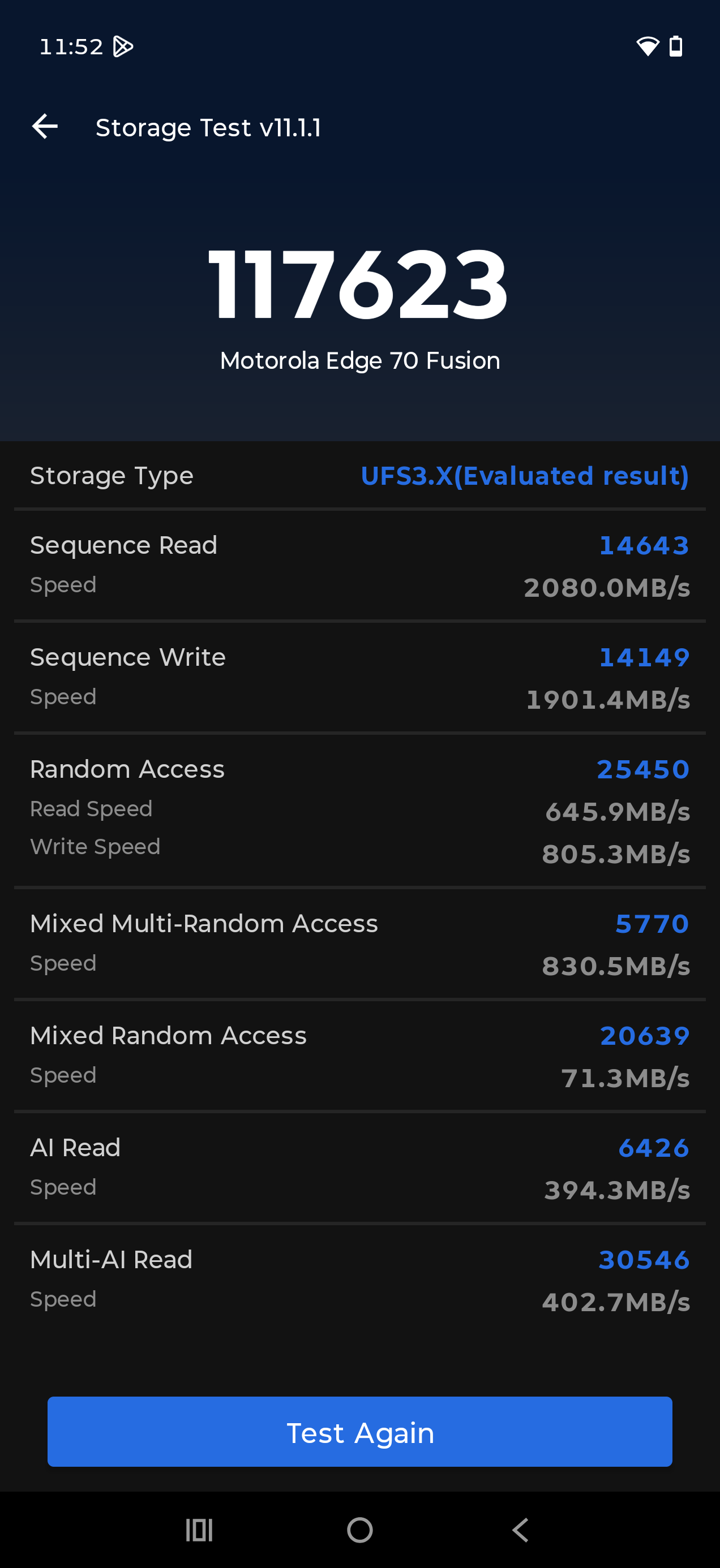Viewport: 720px width, 1568px height.
Task: Select the AI Read score 6426
Action: coord(654,1148)
